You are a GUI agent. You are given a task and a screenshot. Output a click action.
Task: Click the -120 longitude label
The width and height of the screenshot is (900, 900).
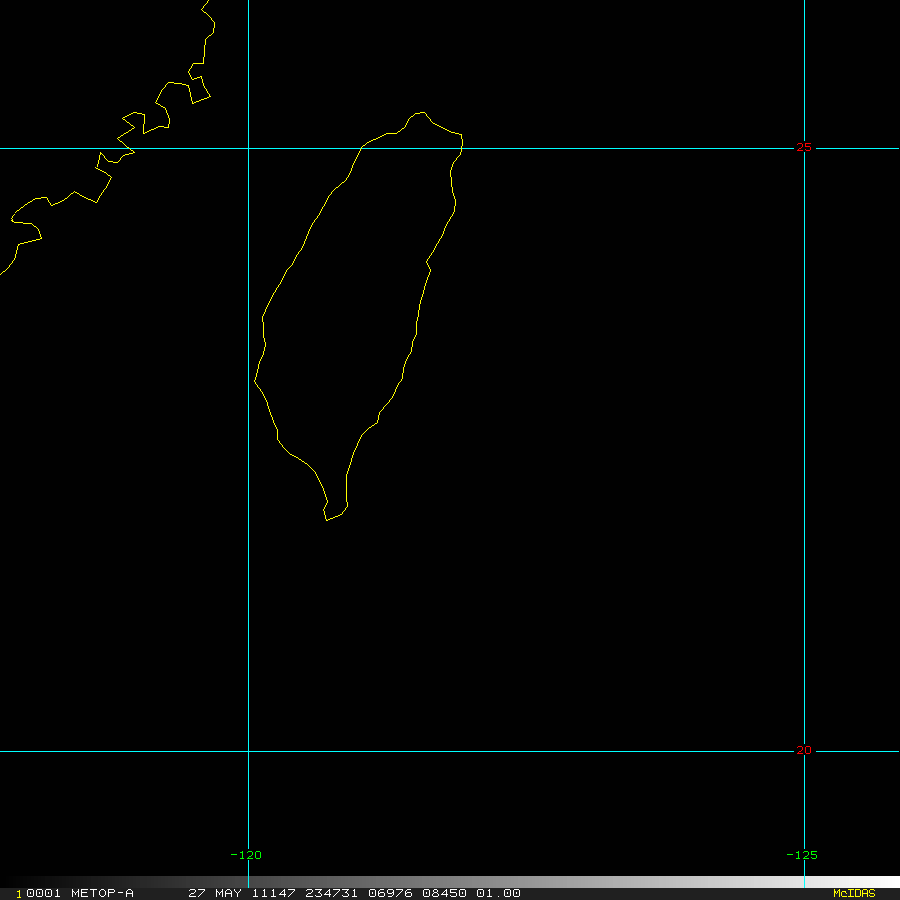coord(246,855)
